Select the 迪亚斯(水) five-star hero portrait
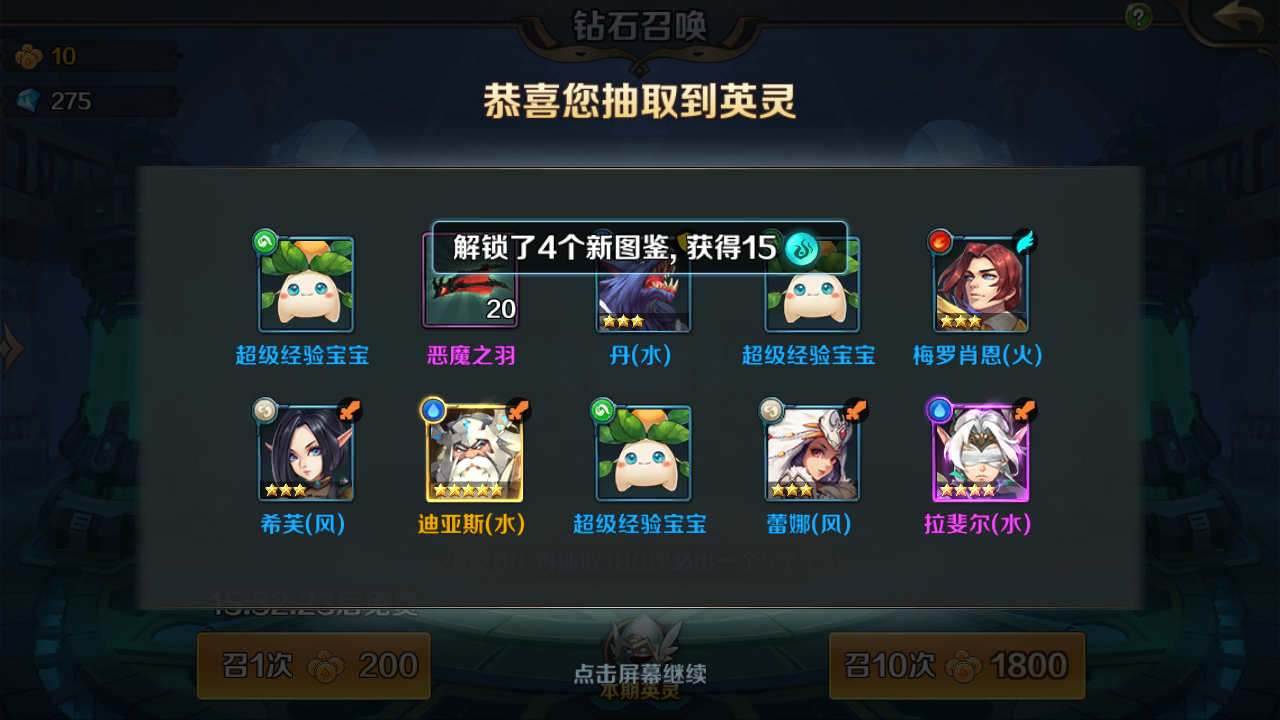The width and height of the screenshot is (1280, 720). coord(475,454)
